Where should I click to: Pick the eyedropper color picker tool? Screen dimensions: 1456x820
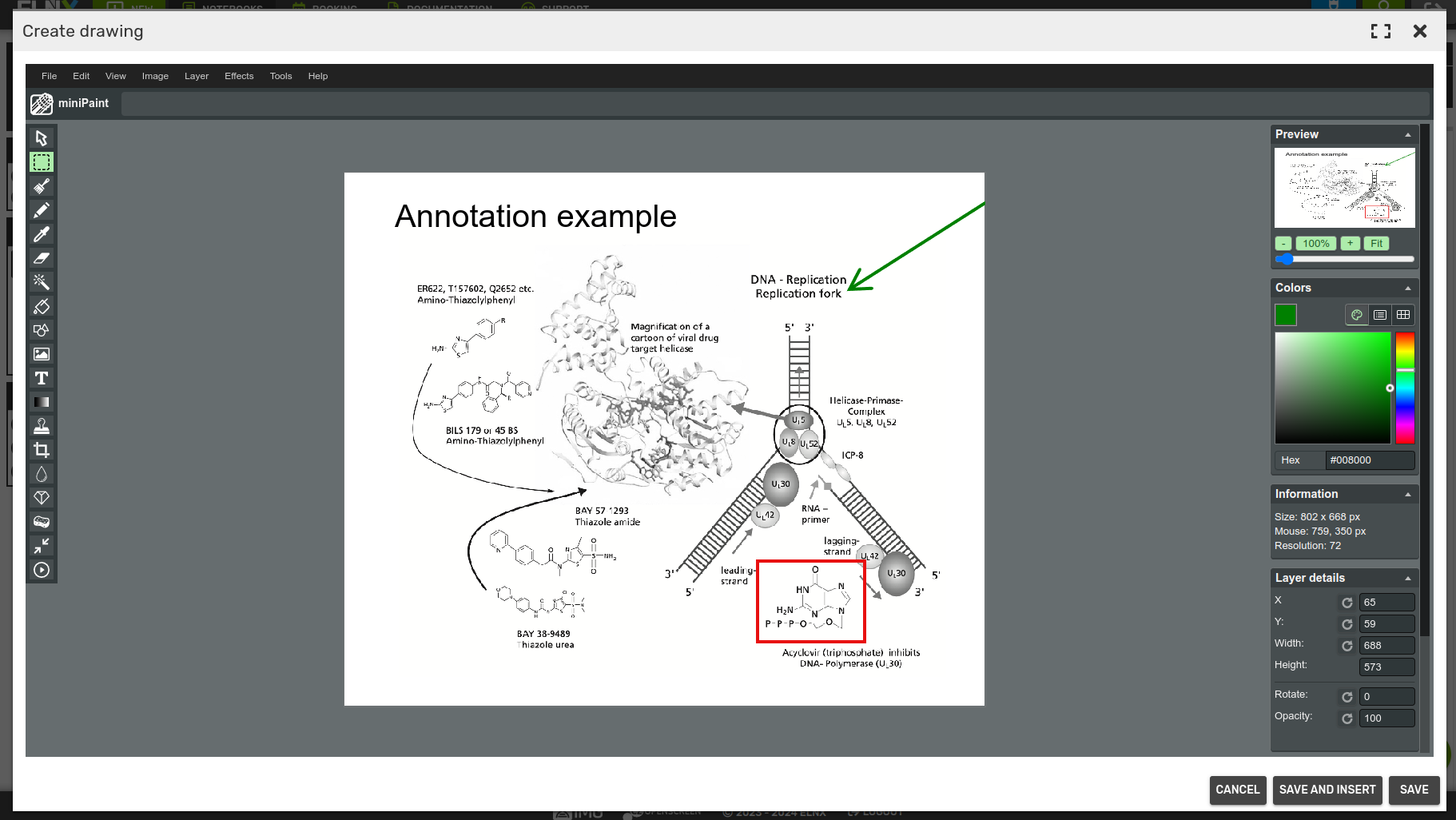click(x=42, y=234)
